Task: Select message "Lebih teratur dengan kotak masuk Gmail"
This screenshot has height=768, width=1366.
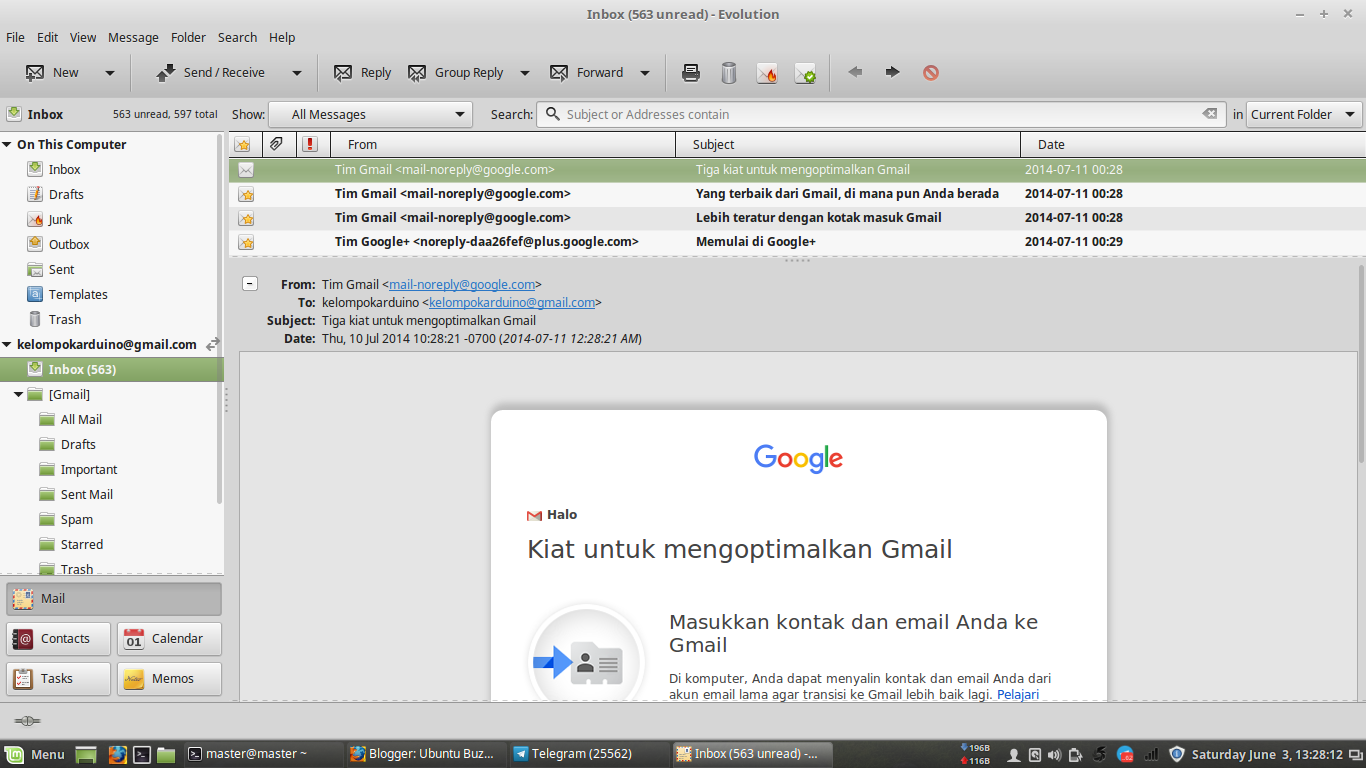Action: (x=796, y=218)
